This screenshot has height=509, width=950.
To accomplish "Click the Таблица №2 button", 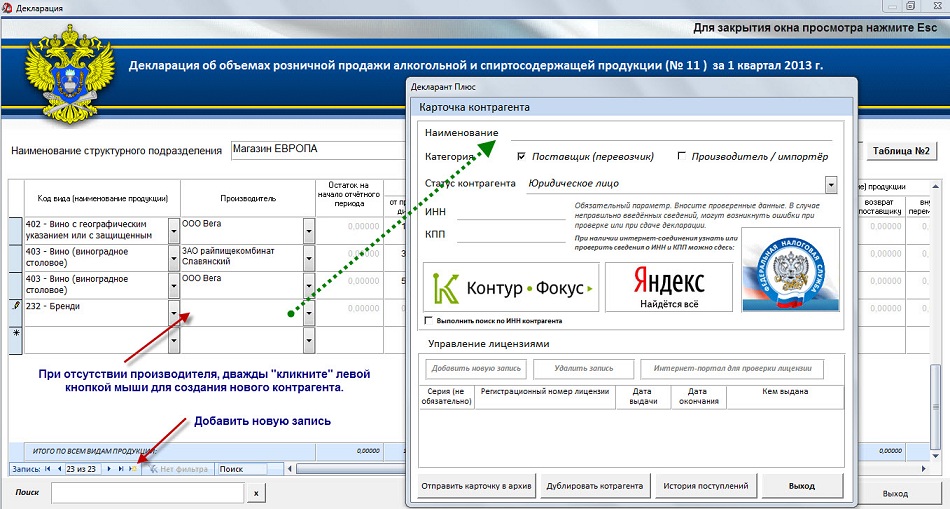I will (901, 151).
